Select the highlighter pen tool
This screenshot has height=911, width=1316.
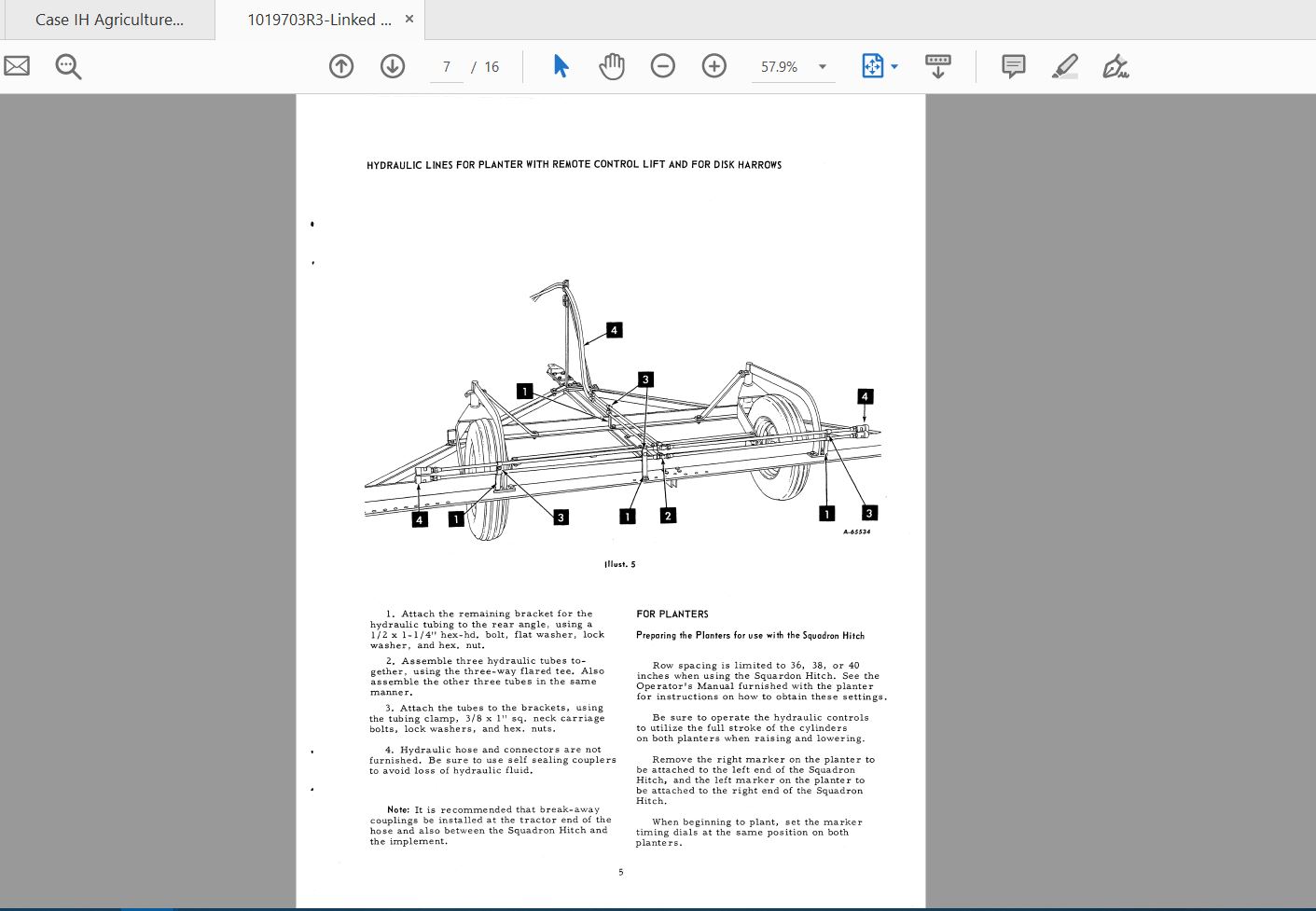click(x=1064, y=66)
